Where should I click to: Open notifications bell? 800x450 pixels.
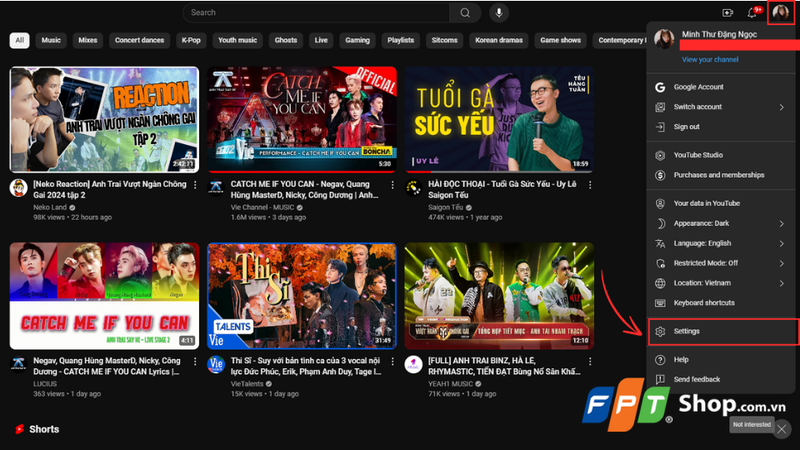point(753,13)
